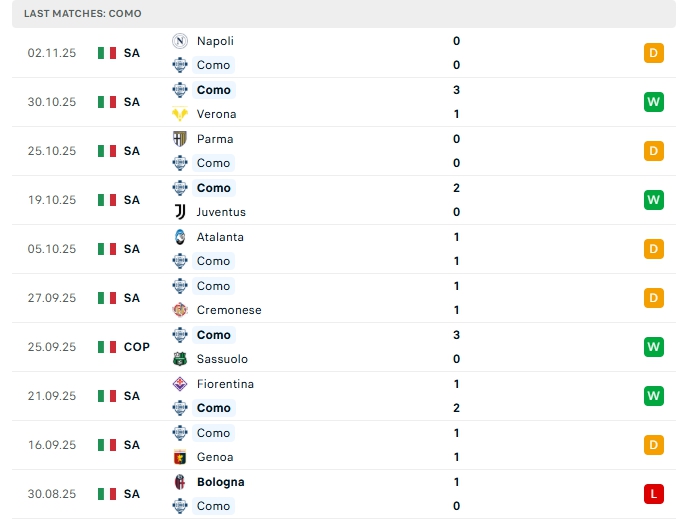Click the Atalanta club crest icon
This screenshot has height=519, width=686.
(x=180, y=237)
